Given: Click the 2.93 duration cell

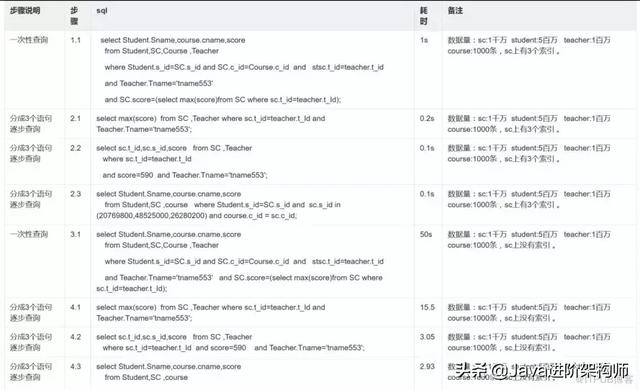Looking at the screenshot, I should tap(427, 366).
